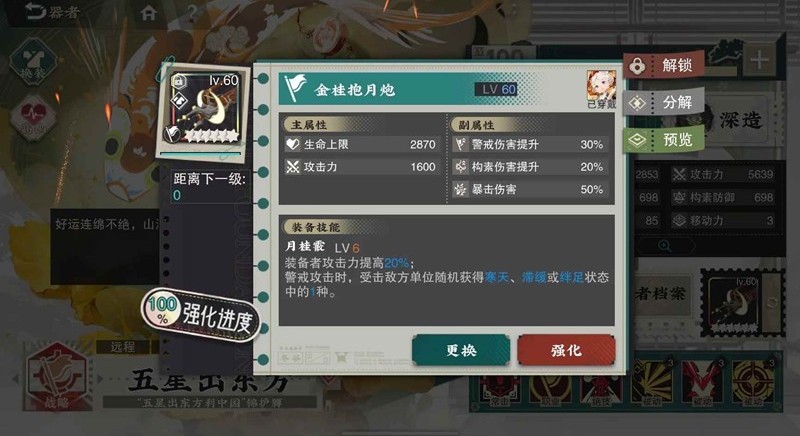Open the heart monitor icon below 换装
The image size is (800, 436).
[x=32, y=117]
